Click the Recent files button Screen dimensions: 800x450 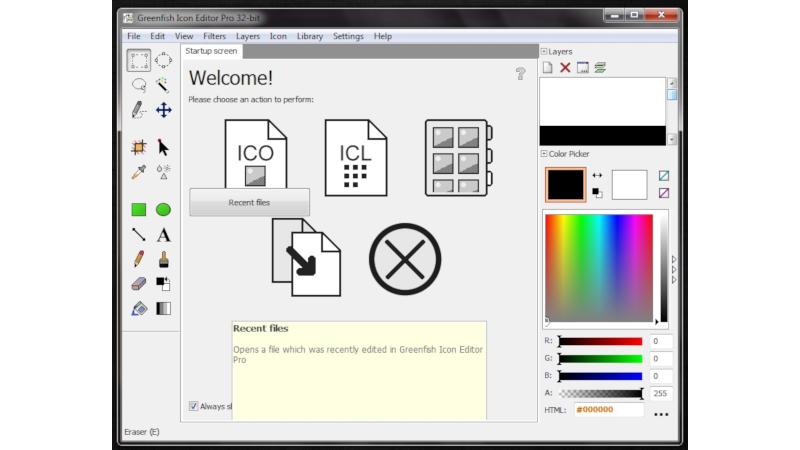tap(249, 203)
